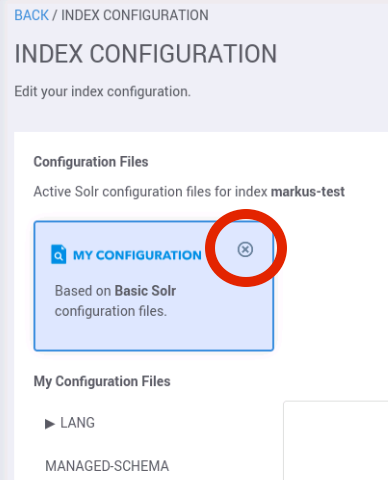Click the document search icon on card

pyautogui.click(x=59, y=254)
